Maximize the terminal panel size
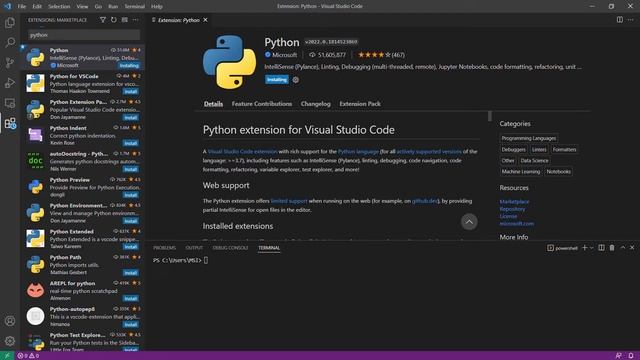Image resolution: width=640 pixels, height=360 pixels. (x=622, y=248)
